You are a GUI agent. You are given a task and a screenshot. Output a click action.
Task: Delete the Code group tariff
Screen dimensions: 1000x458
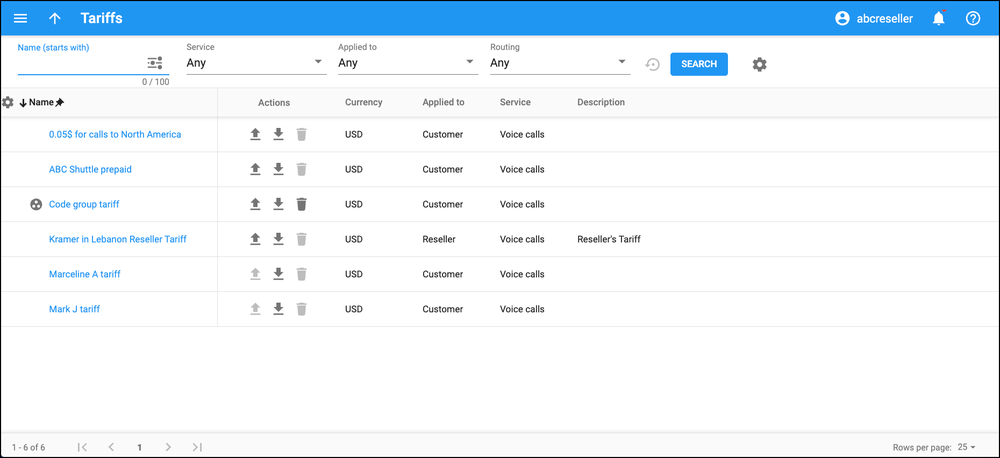(302, 204)
